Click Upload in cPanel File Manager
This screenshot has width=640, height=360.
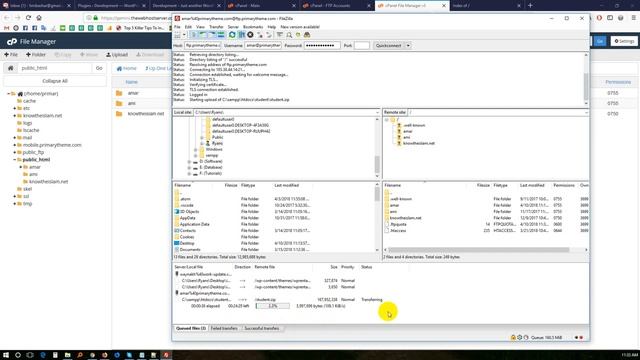[x=117, y=55]
